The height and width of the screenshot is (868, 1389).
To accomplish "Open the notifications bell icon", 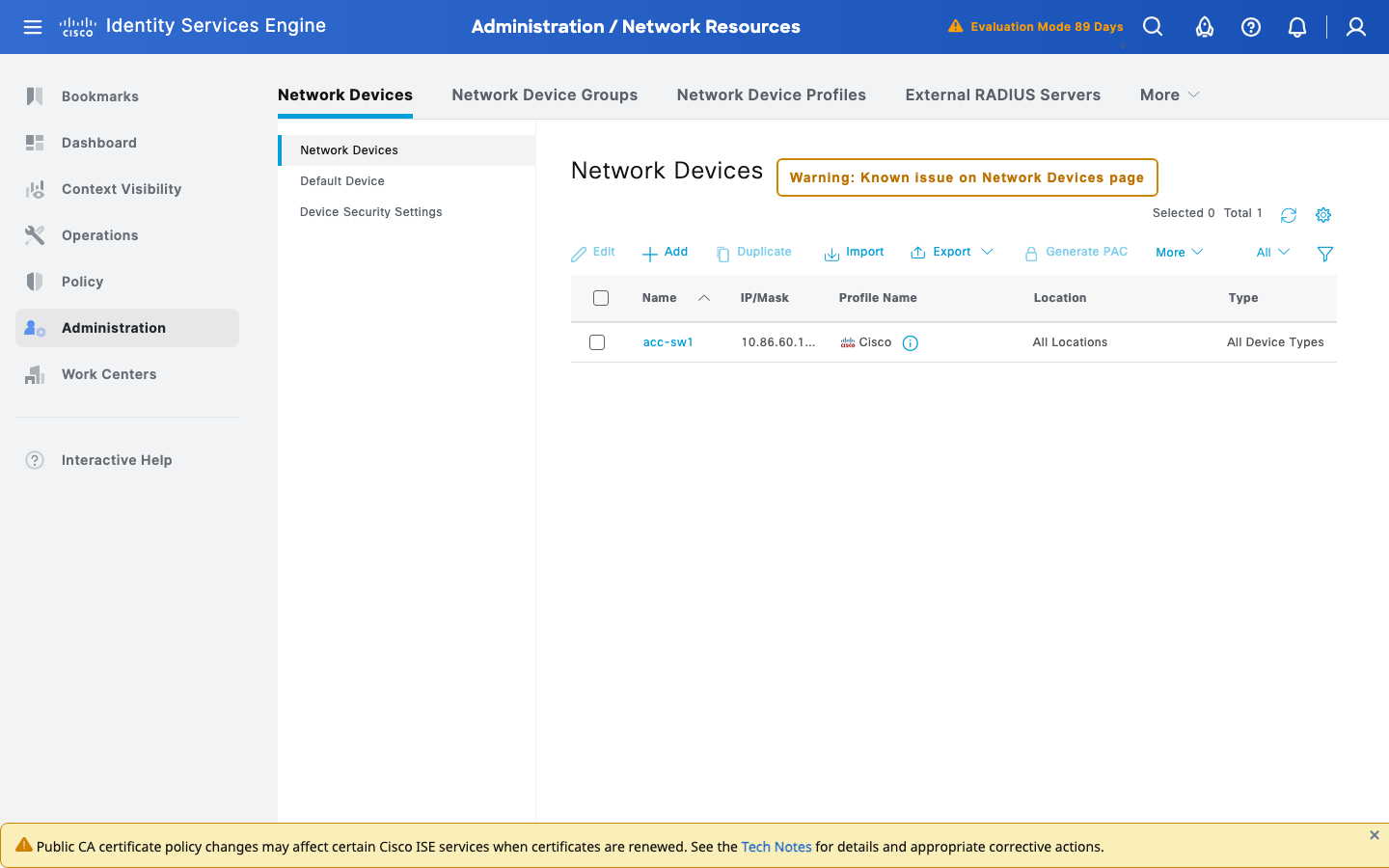I will point(1297,27).
